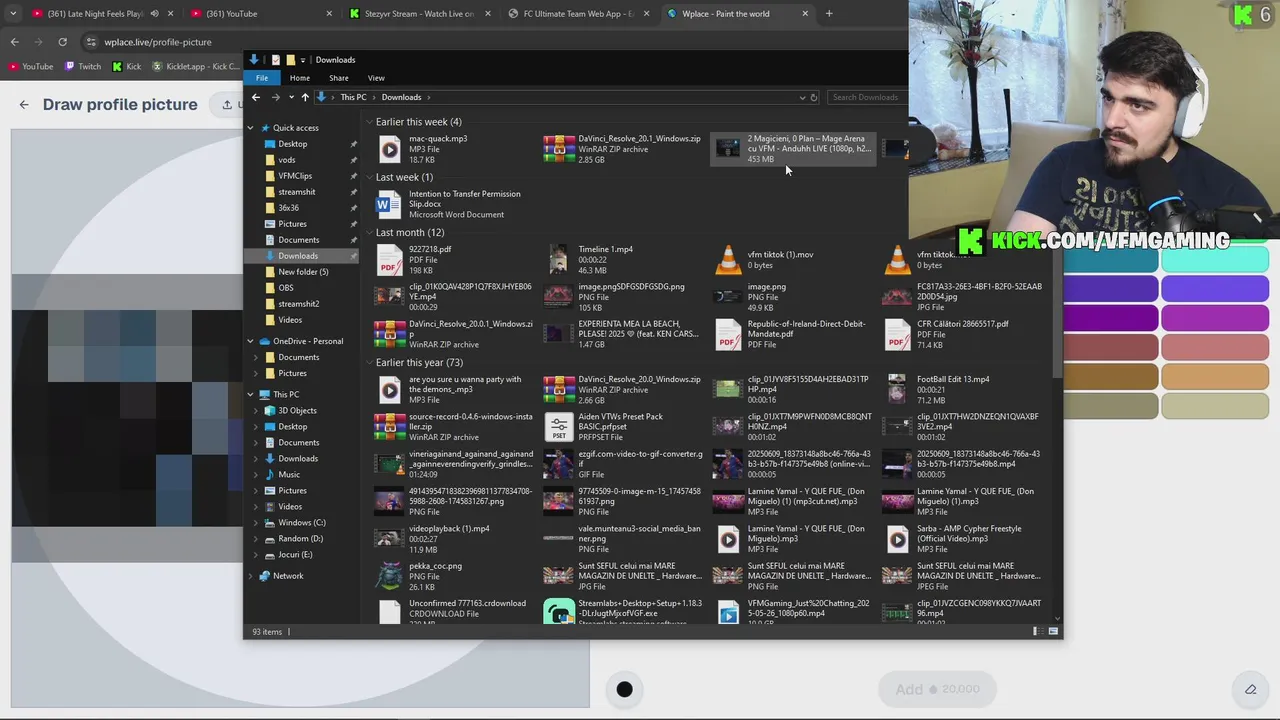Open Kick bookmark in bookmarks bar
1280x720 pixels.
(x=126, y=66)
